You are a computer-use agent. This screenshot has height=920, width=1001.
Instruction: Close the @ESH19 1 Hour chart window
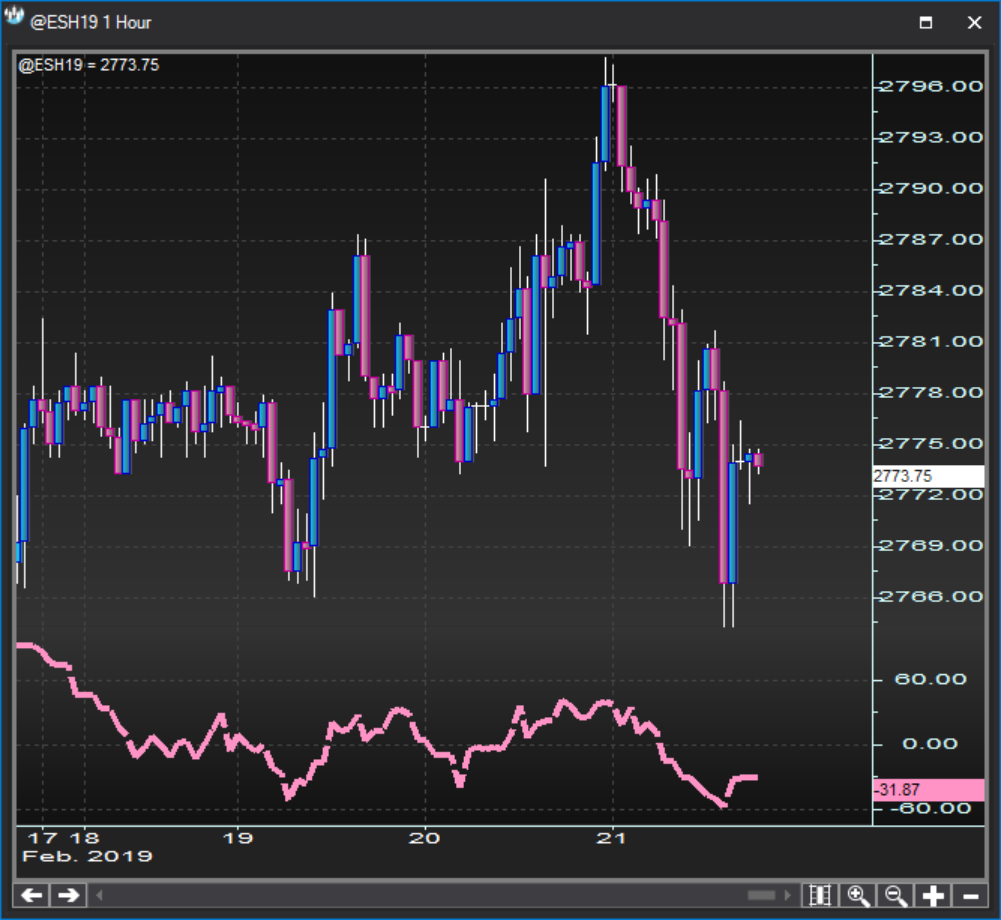pos(974,22)
